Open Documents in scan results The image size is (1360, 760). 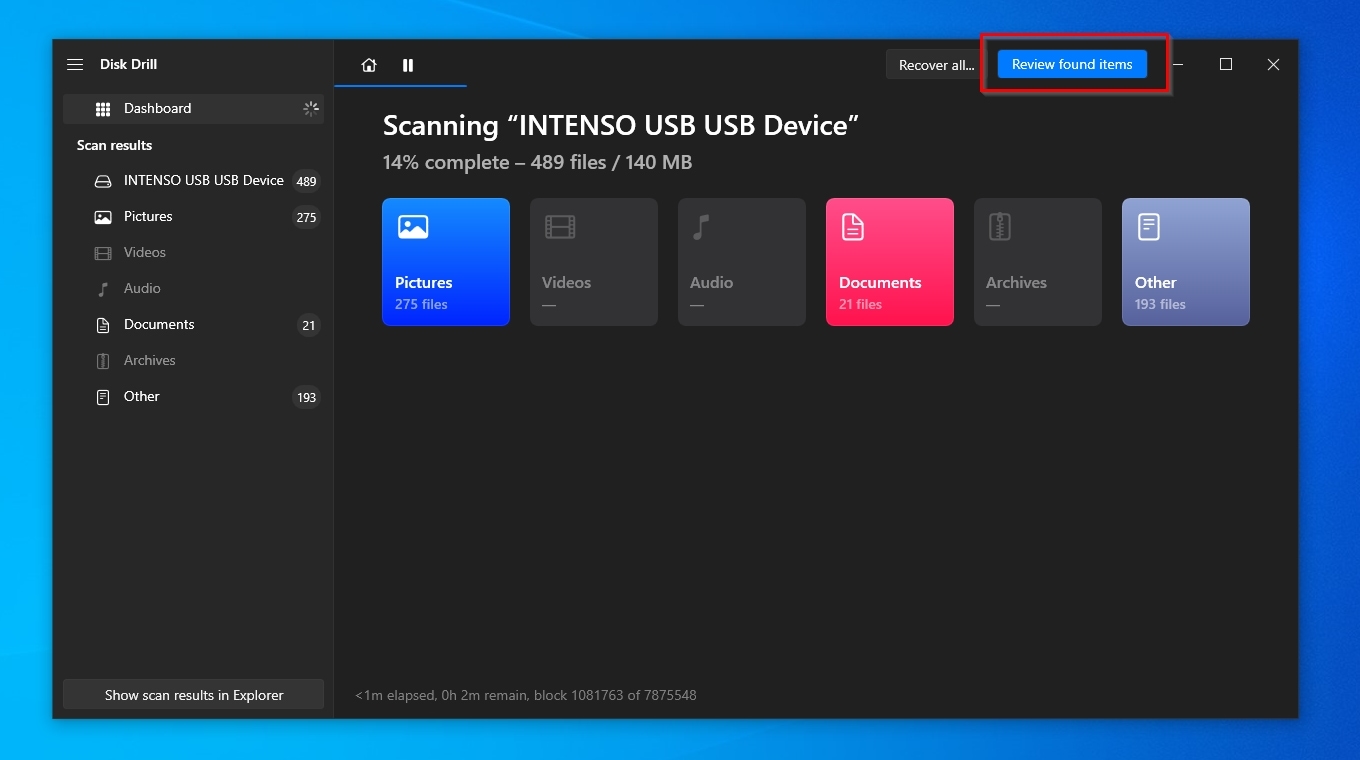pos(193,325)
